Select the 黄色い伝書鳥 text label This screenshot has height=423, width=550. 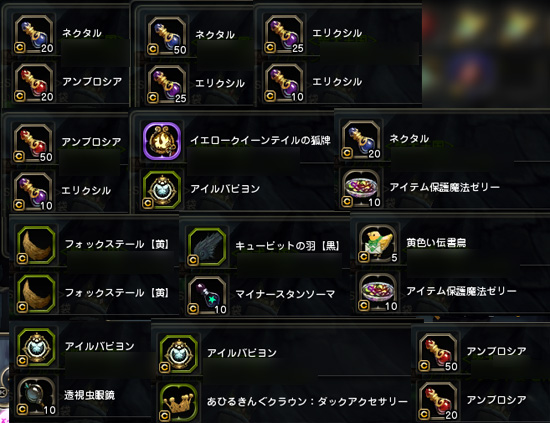tap(436, 242)
